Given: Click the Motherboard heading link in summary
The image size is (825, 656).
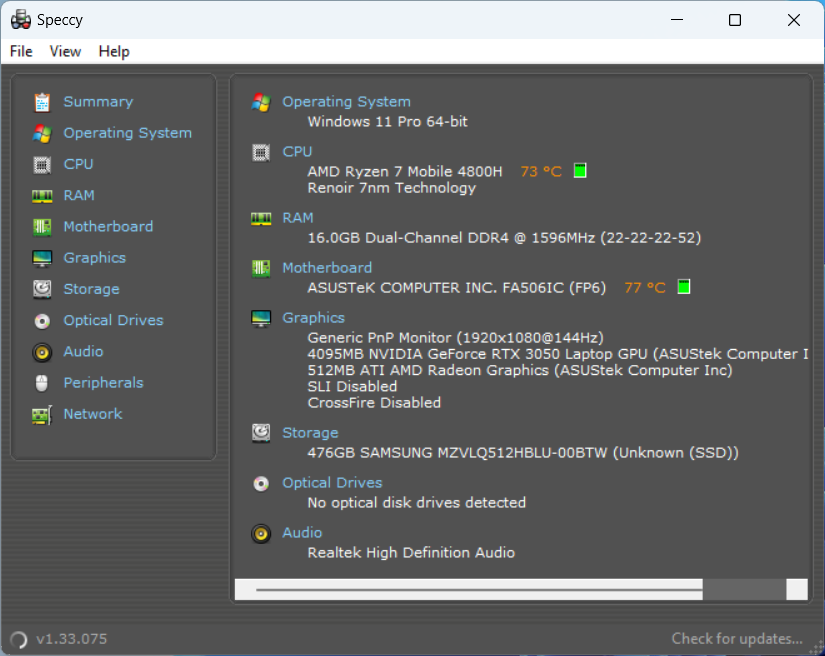Looking at the screenshot, I should click(x=327, y=268).
